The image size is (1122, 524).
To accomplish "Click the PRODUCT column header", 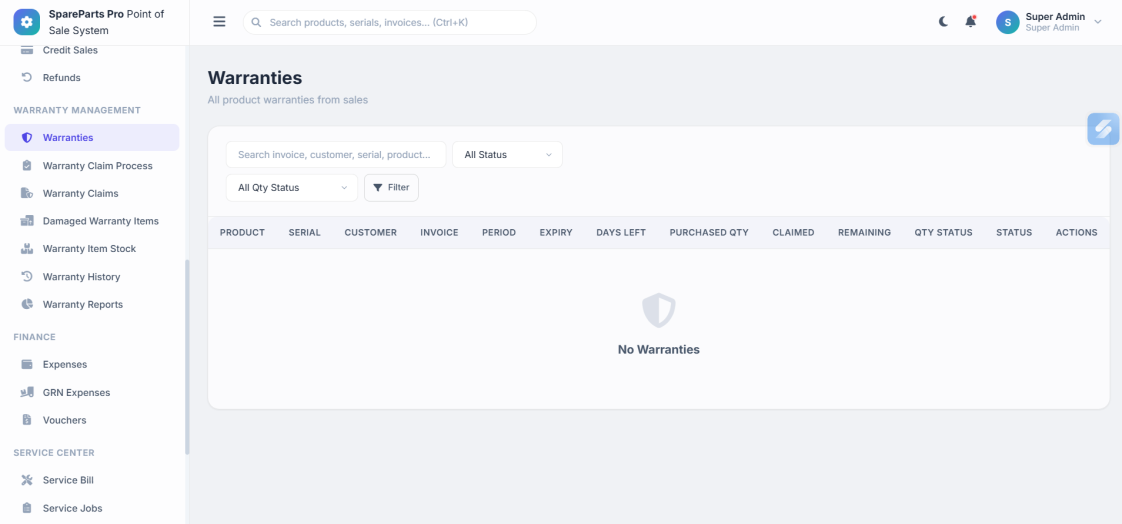I will [243, 233].
